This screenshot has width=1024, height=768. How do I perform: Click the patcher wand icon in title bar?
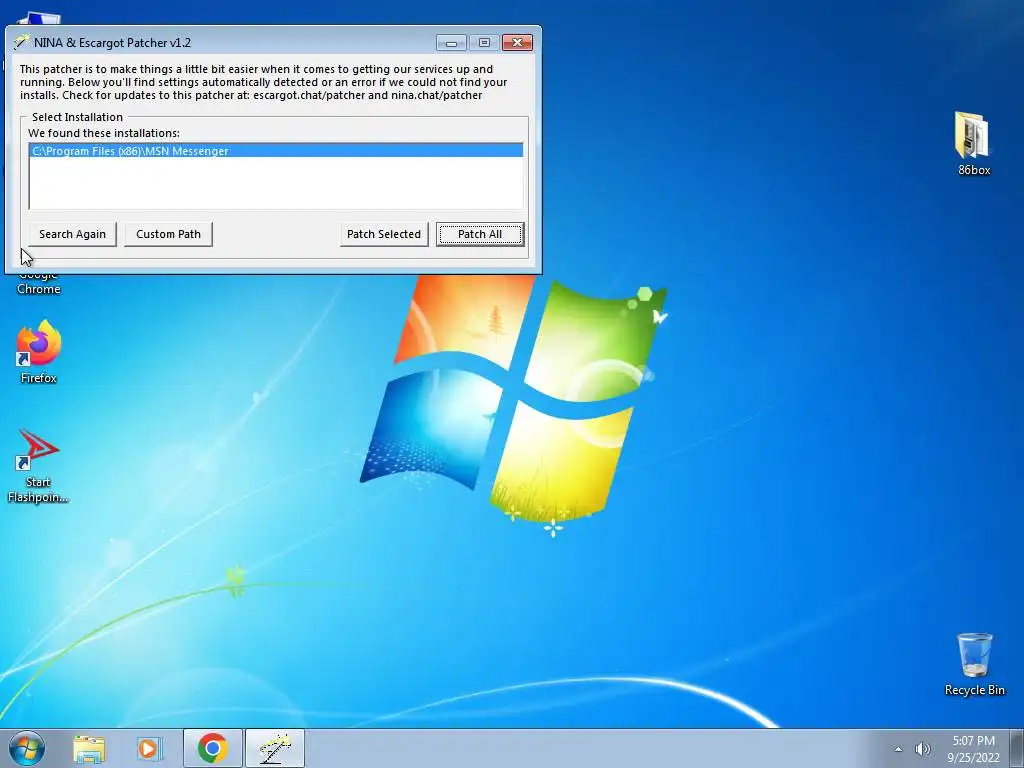[x=22, y=42]
